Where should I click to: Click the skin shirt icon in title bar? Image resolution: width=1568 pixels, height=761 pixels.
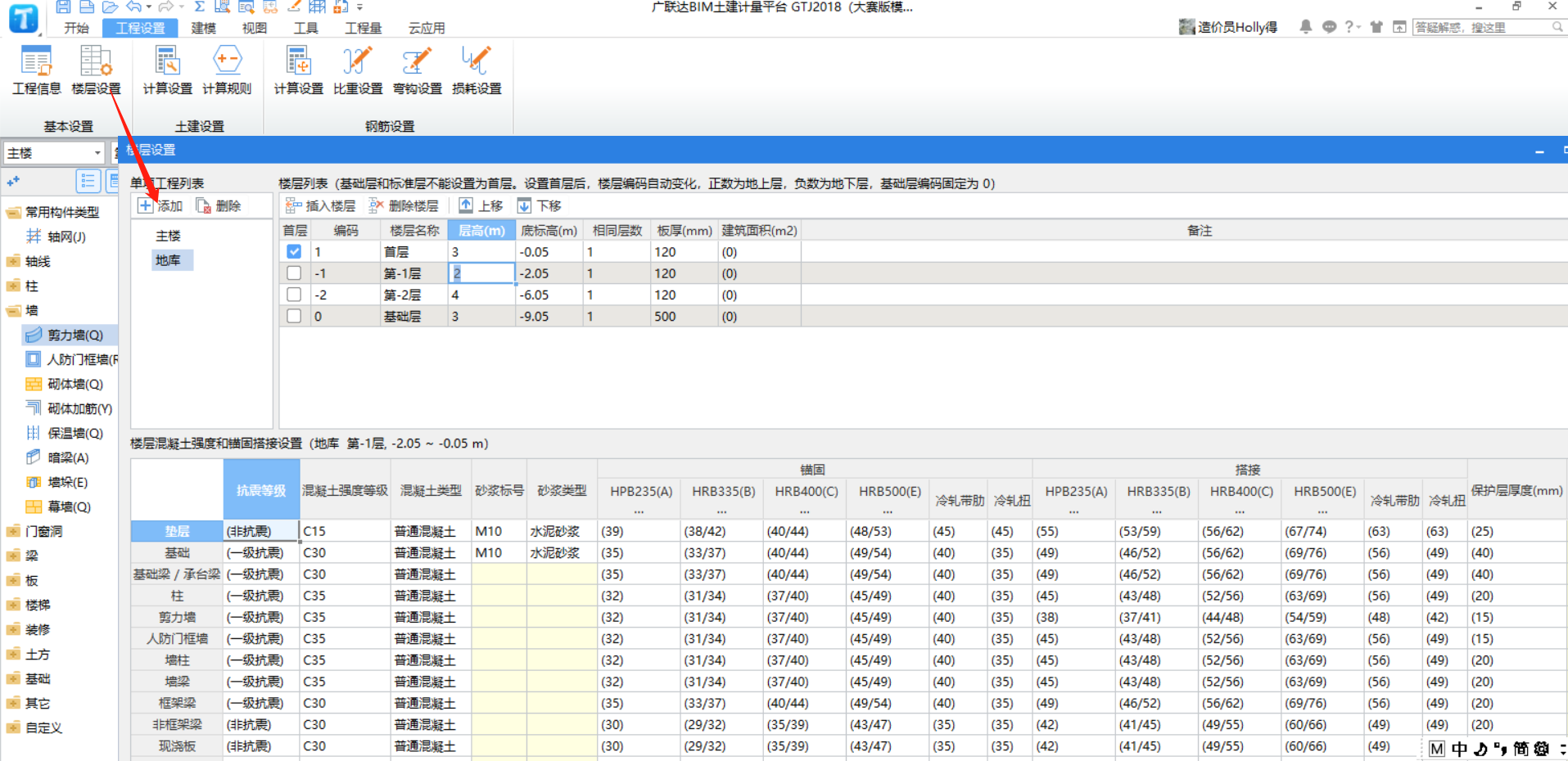(1376, 27)
